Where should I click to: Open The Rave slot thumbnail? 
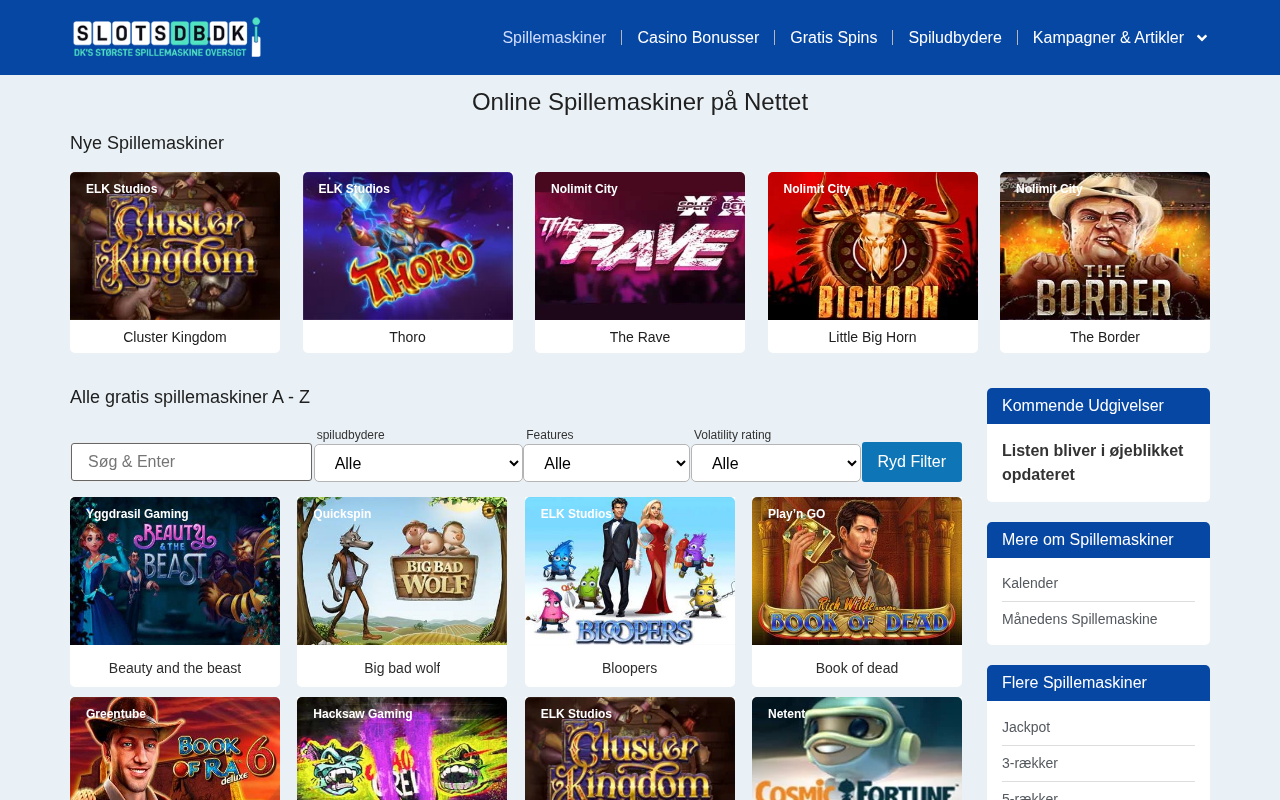point(640,246)
